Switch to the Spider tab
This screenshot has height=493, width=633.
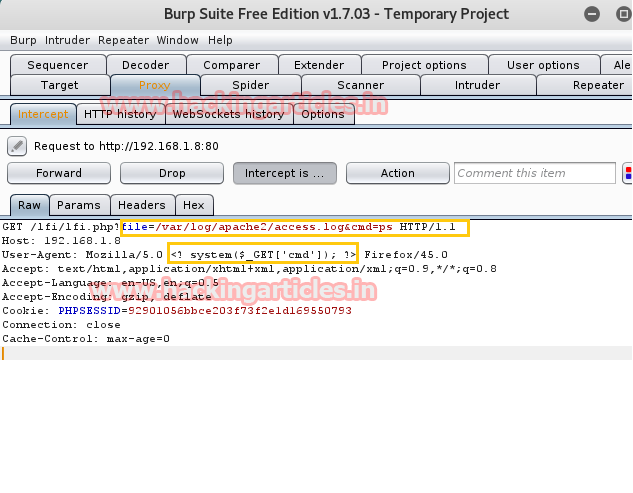[x=250, y=85]
